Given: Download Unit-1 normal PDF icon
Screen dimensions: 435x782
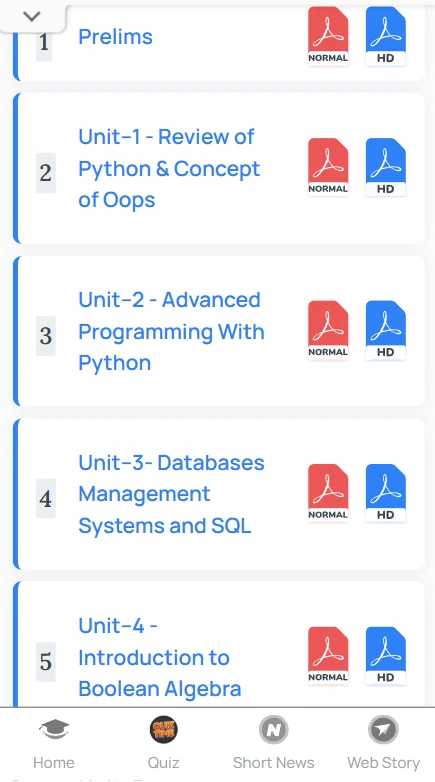Looking at the screenshot, I should pos(328,168).
